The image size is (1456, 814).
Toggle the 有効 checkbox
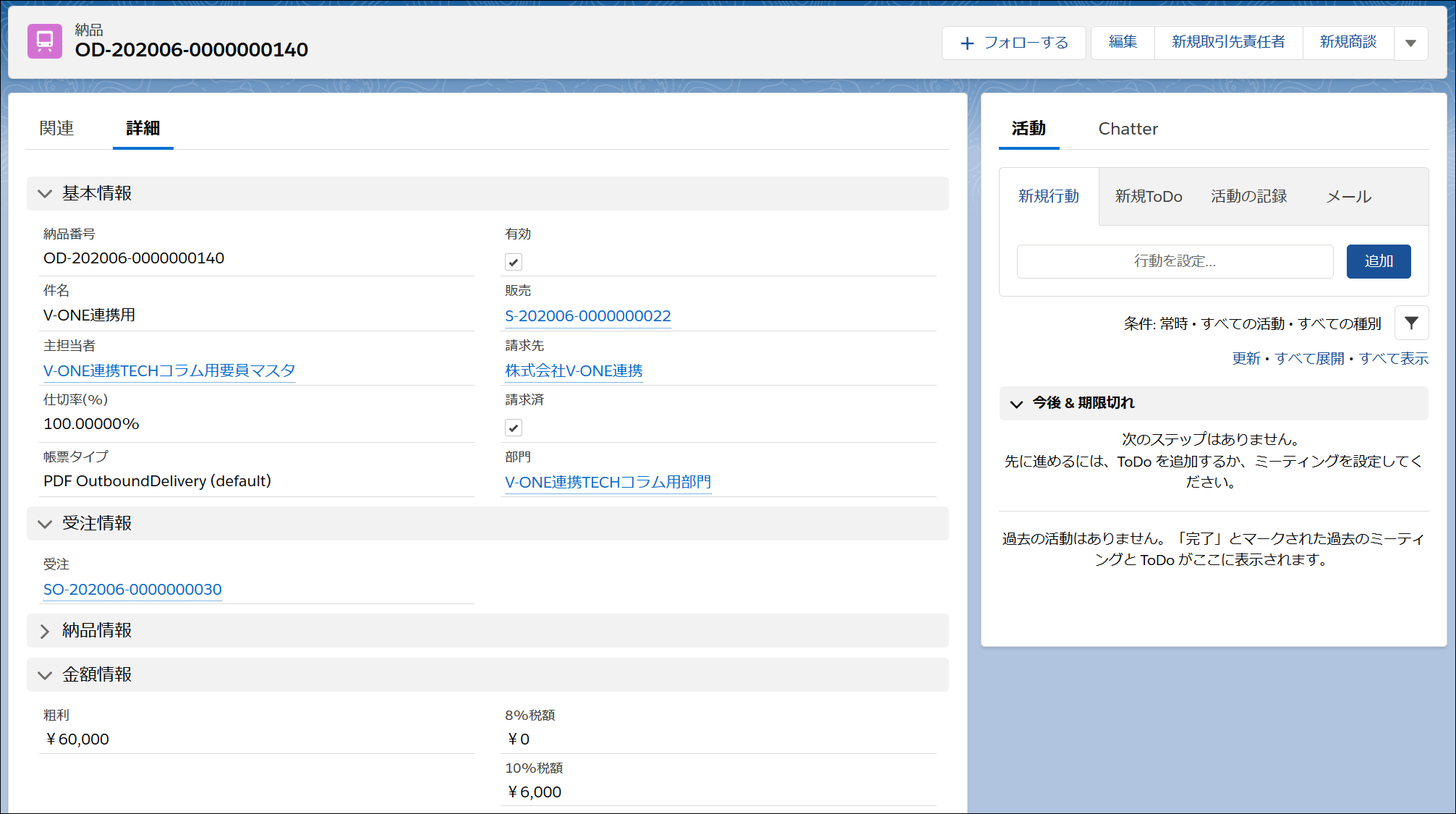(x=514, y=262)
